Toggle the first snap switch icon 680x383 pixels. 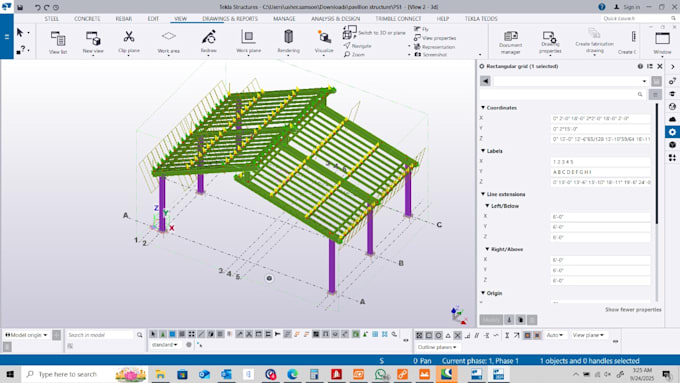419,335
